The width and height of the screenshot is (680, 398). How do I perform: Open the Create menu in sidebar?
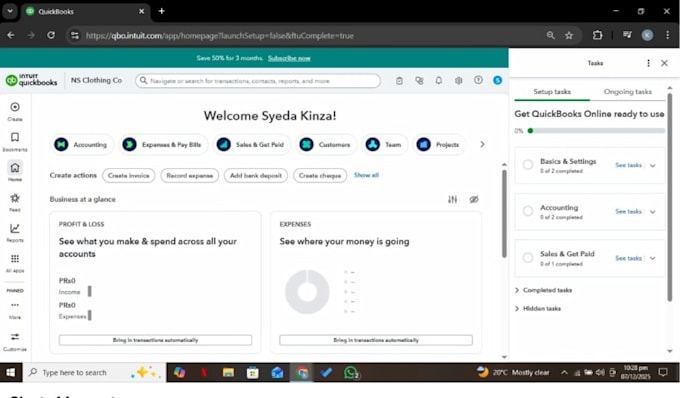(x=15, y=111)
